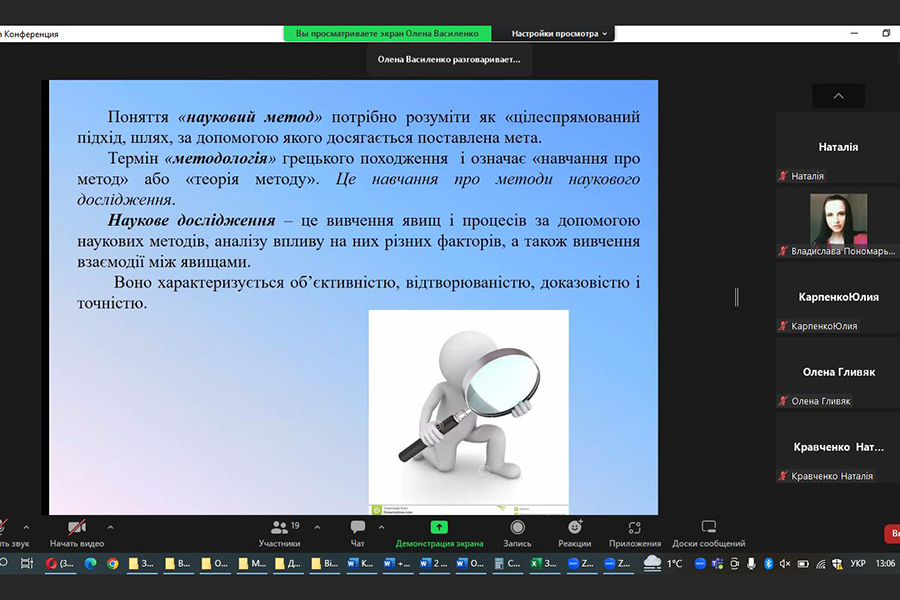The height and width of the screenshot is (600, 900).
Task: Click the Wi-Fi network icon in system tray
Action: pyautogui.click(x=821, y=563)
